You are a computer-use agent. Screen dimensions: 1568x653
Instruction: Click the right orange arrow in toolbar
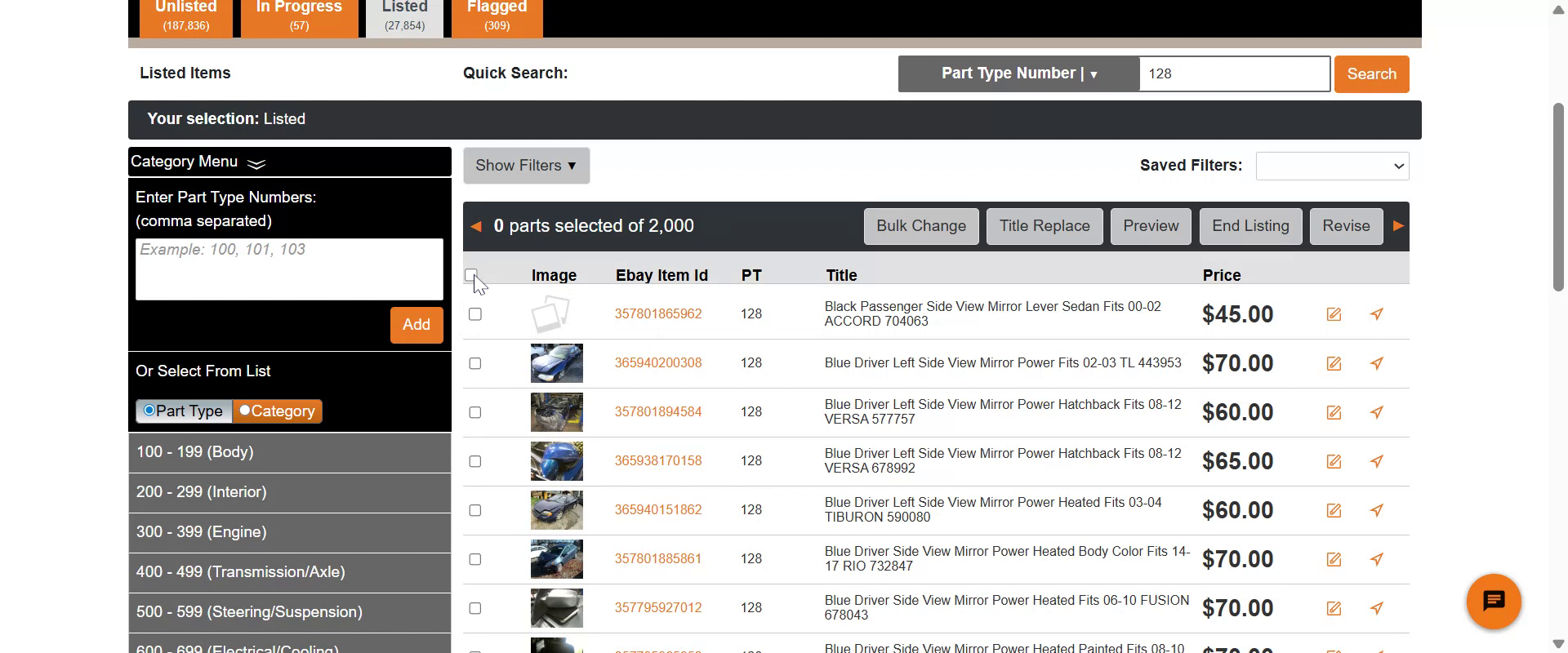pos(1398,226)
